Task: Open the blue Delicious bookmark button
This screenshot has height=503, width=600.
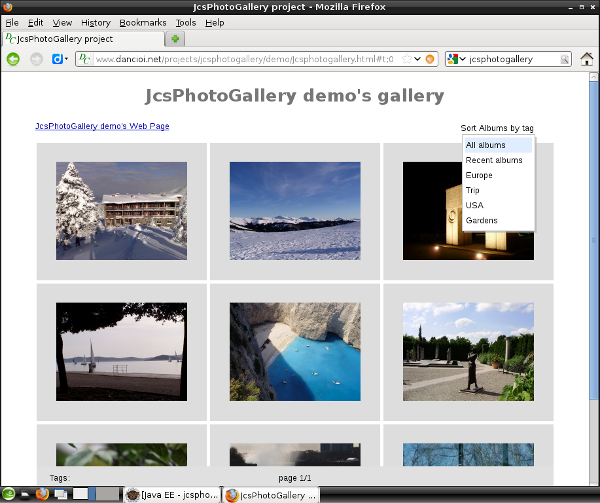Action: coord(58,59)
